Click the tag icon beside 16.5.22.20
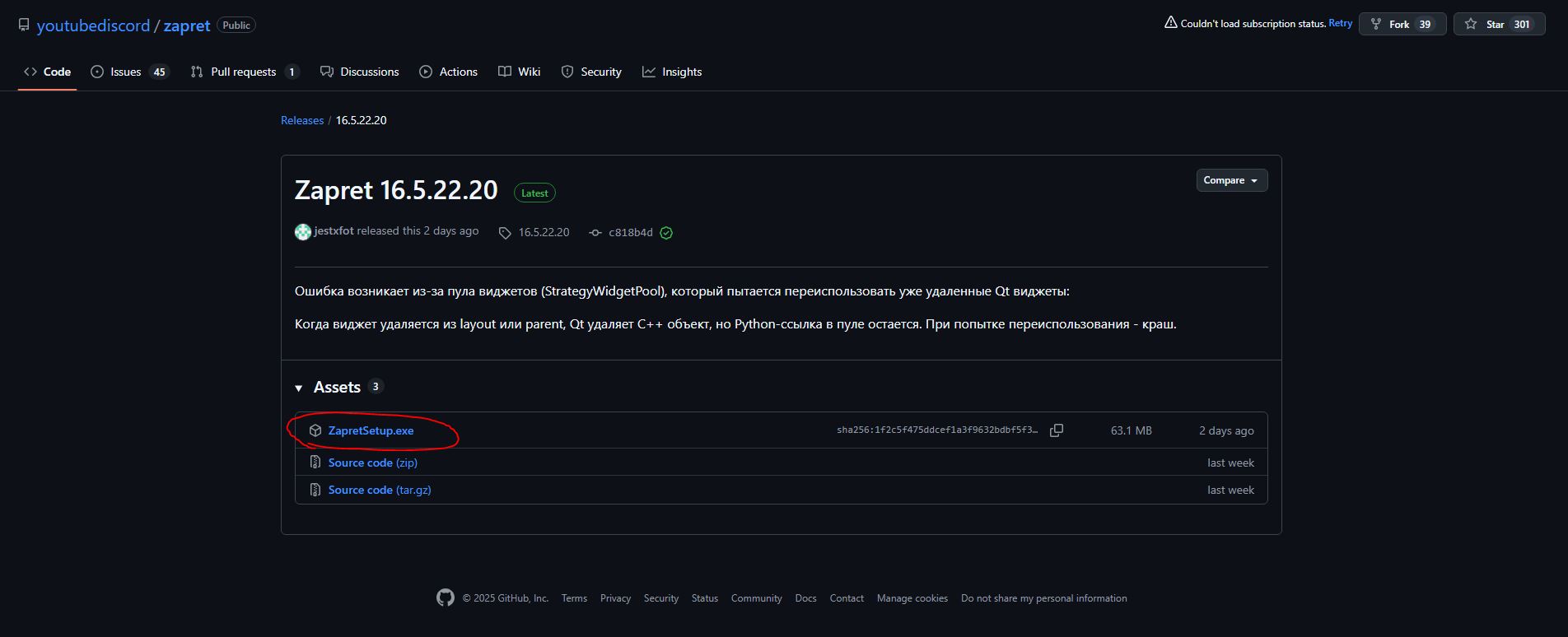This screenshot has height=637, width=1568. pos(505,233)
